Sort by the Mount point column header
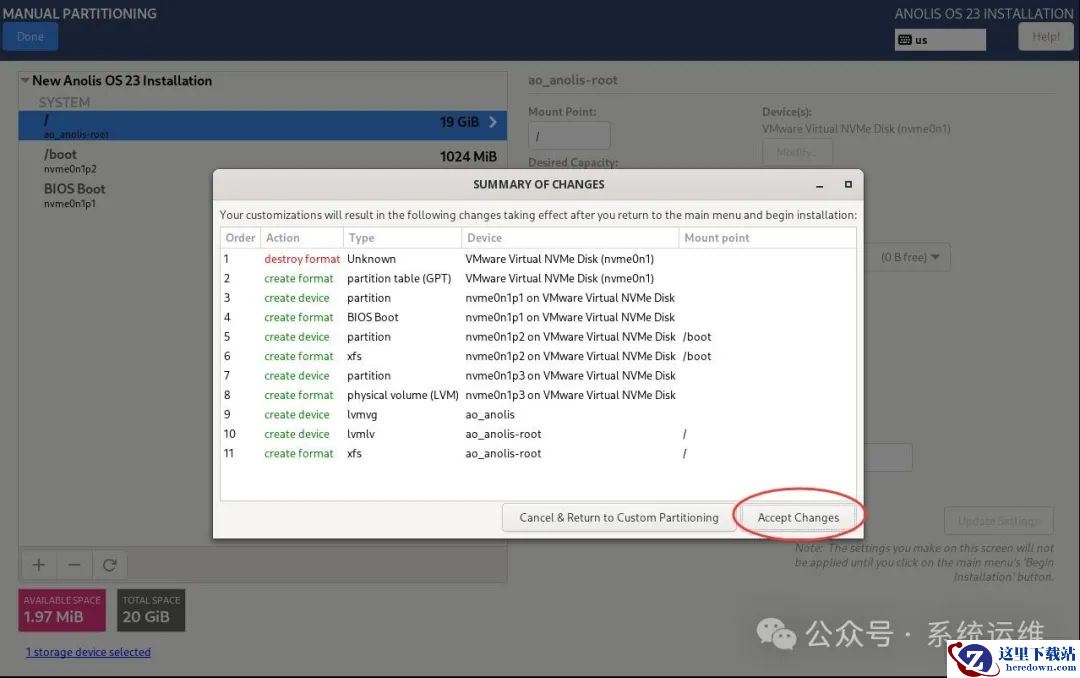The image size is (1080, 678). coord(767,238)
